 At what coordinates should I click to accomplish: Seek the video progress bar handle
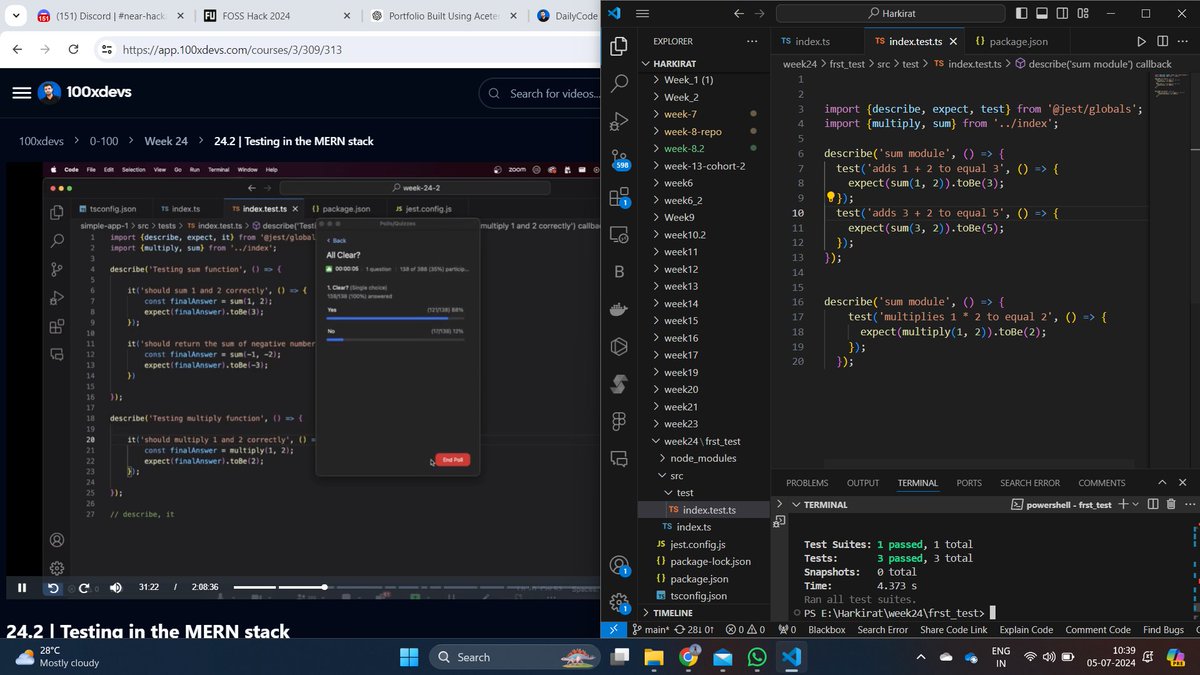(324, 587)
